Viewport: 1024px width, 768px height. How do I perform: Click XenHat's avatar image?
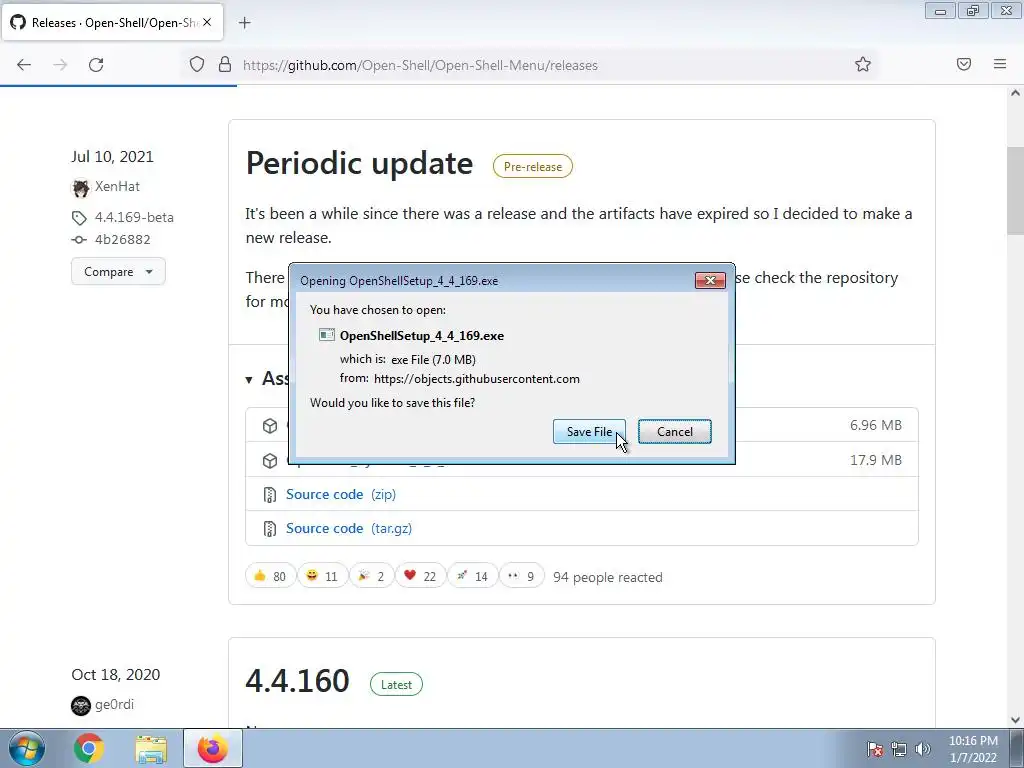[x=80, y=187]
